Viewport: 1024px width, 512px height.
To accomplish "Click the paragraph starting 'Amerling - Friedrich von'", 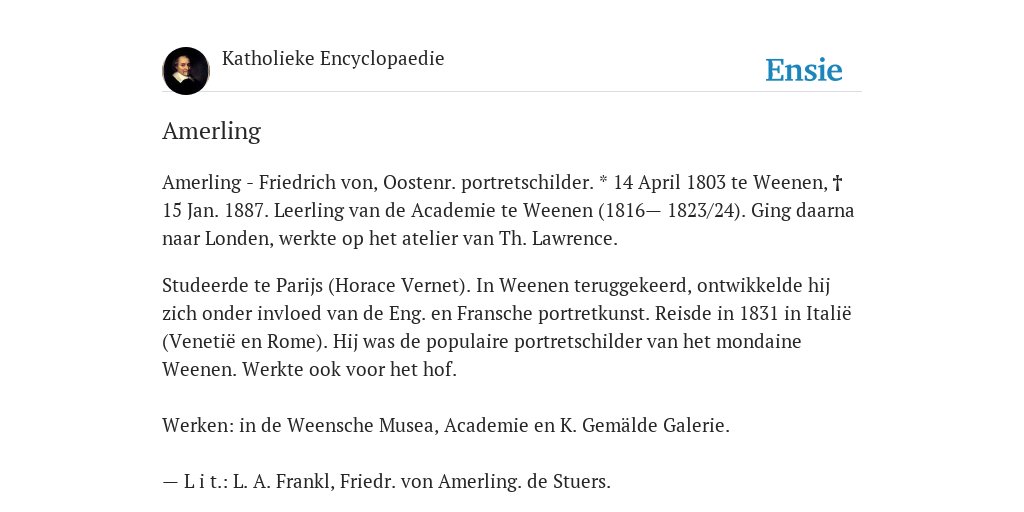I will click(508, 210).
